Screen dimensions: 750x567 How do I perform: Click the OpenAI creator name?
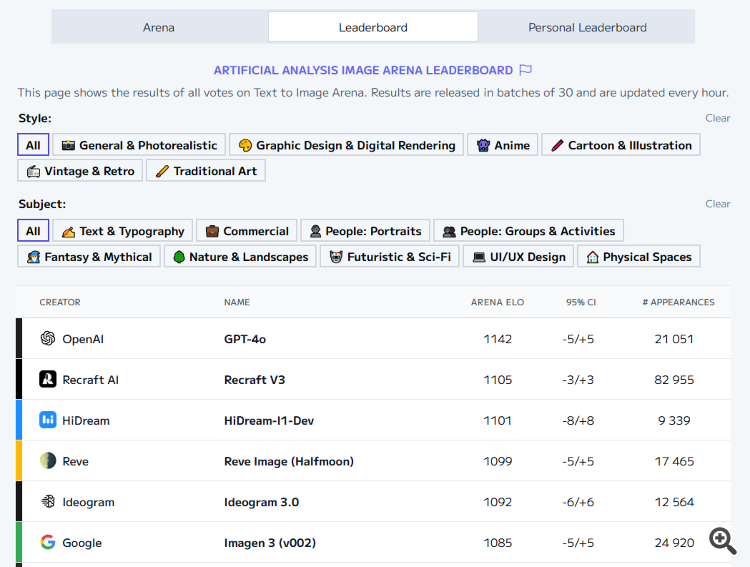click(83, 339)
